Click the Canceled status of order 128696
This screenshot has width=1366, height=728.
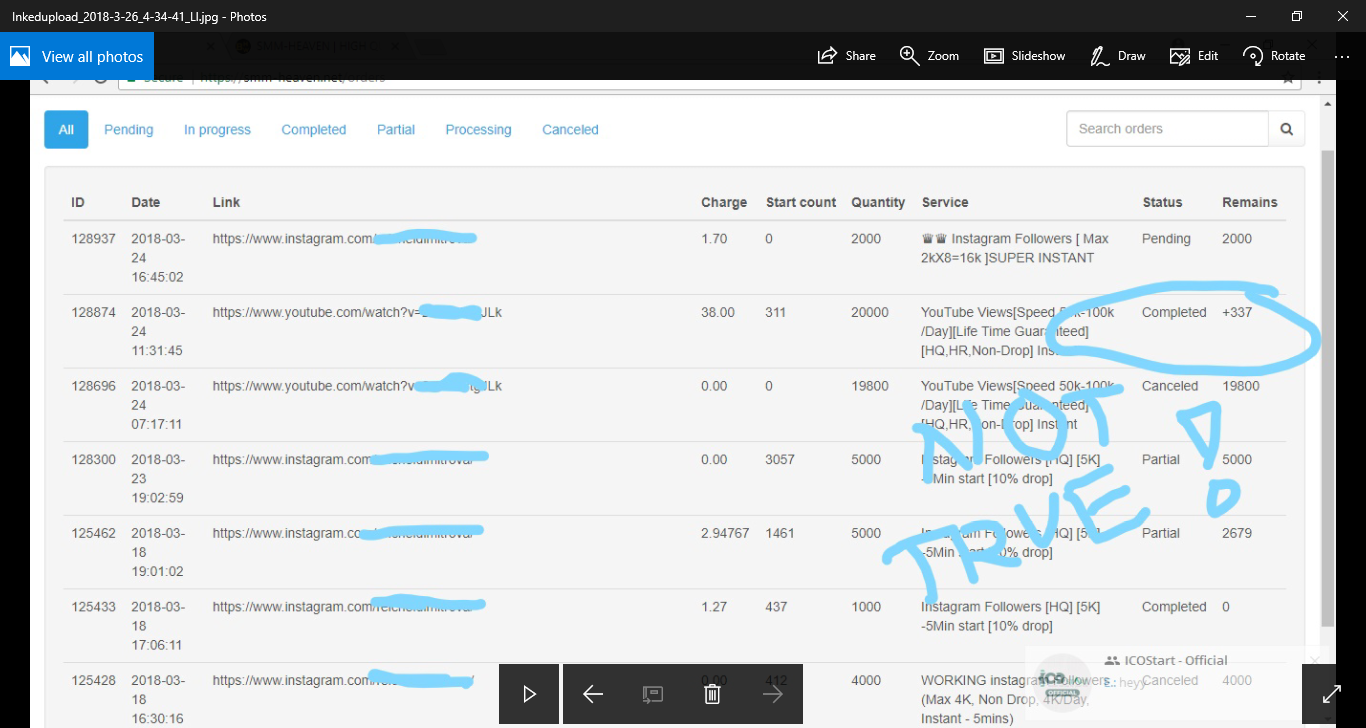[1170, 386]
